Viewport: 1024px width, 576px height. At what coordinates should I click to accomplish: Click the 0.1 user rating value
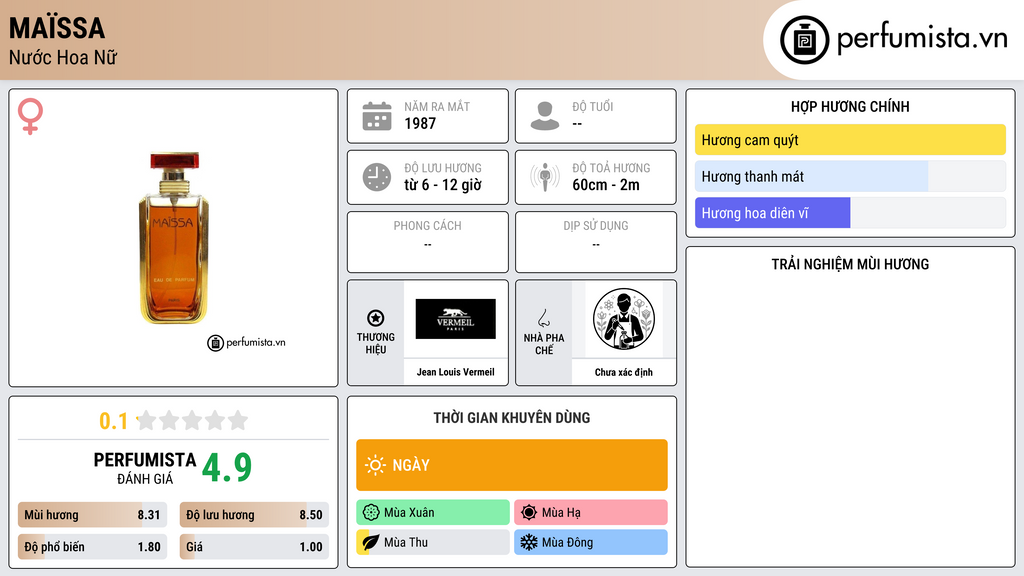pos(114,421)
